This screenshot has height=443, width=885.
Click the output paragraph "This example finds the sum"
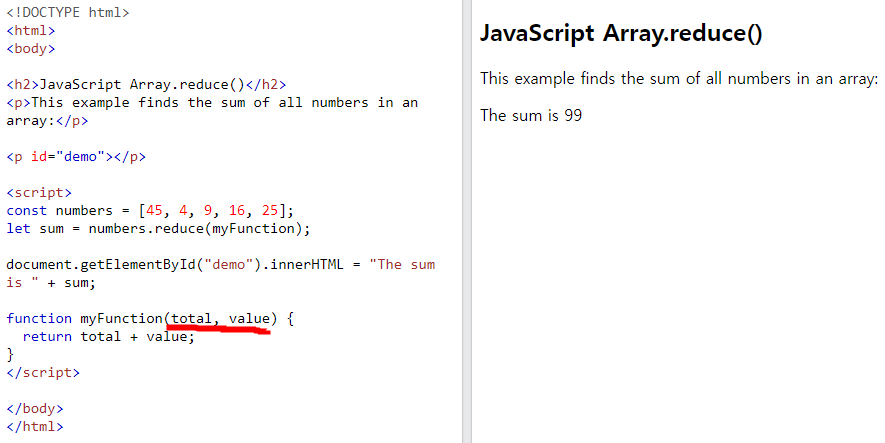679,78
